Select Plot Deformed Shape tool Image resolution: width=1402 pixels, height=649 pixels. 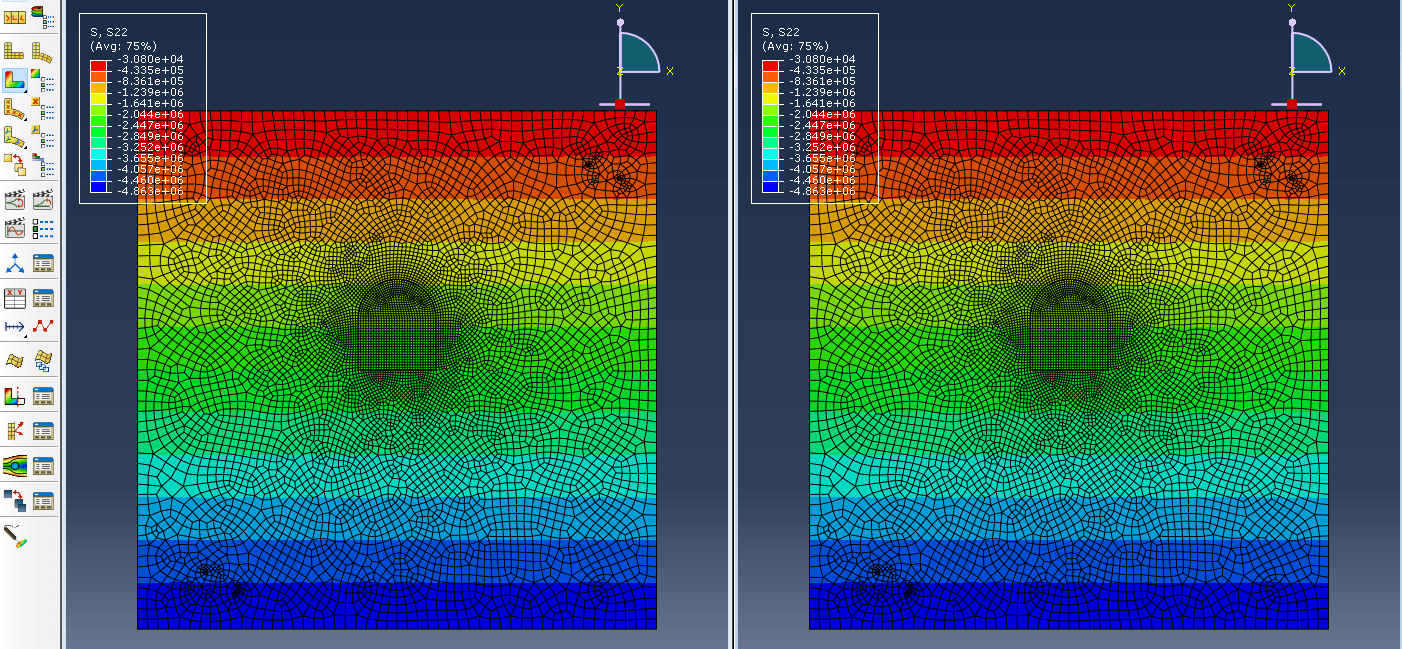pyautogui.click(x=43, y=51)
